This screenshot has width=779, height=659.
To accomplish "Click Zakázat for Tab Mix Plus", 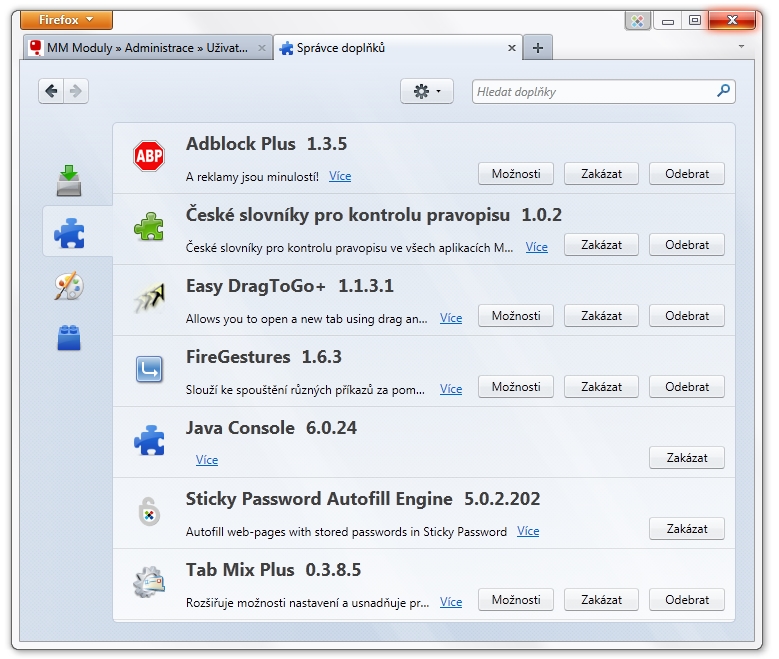I will [x=601, y=600].
